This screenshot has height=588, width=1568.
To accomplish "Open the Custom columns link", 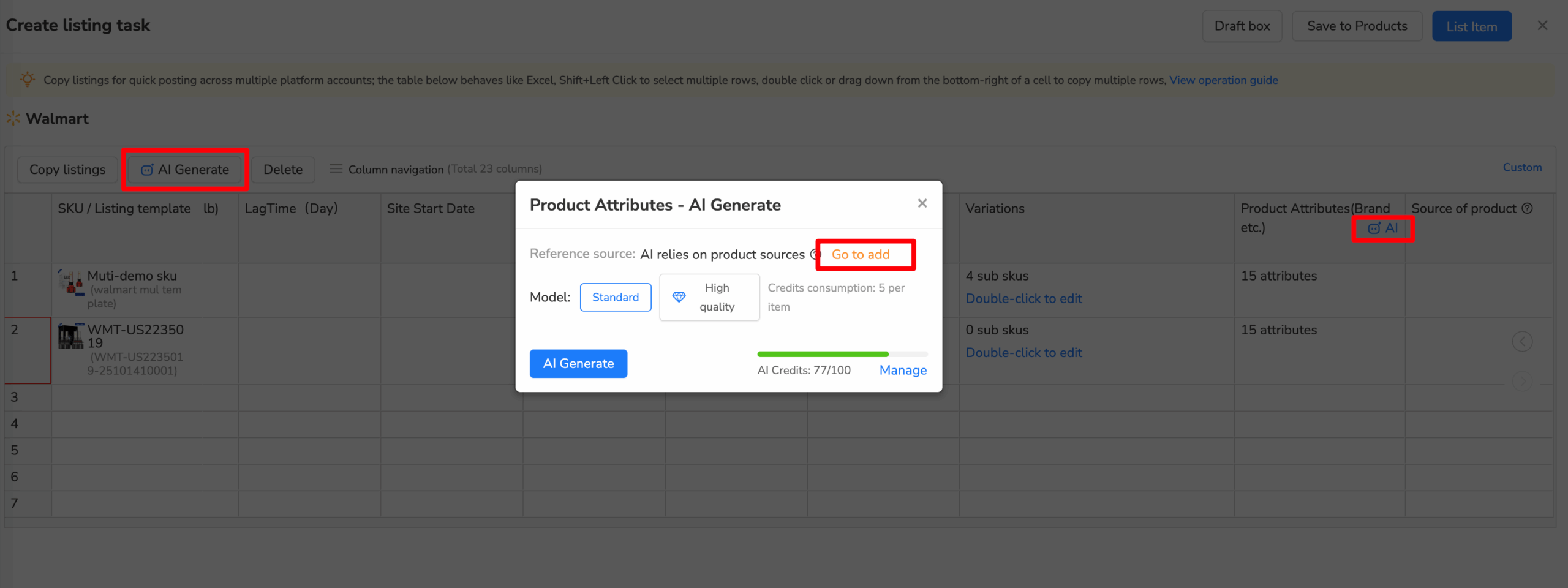I will [x=1522, y=167].
